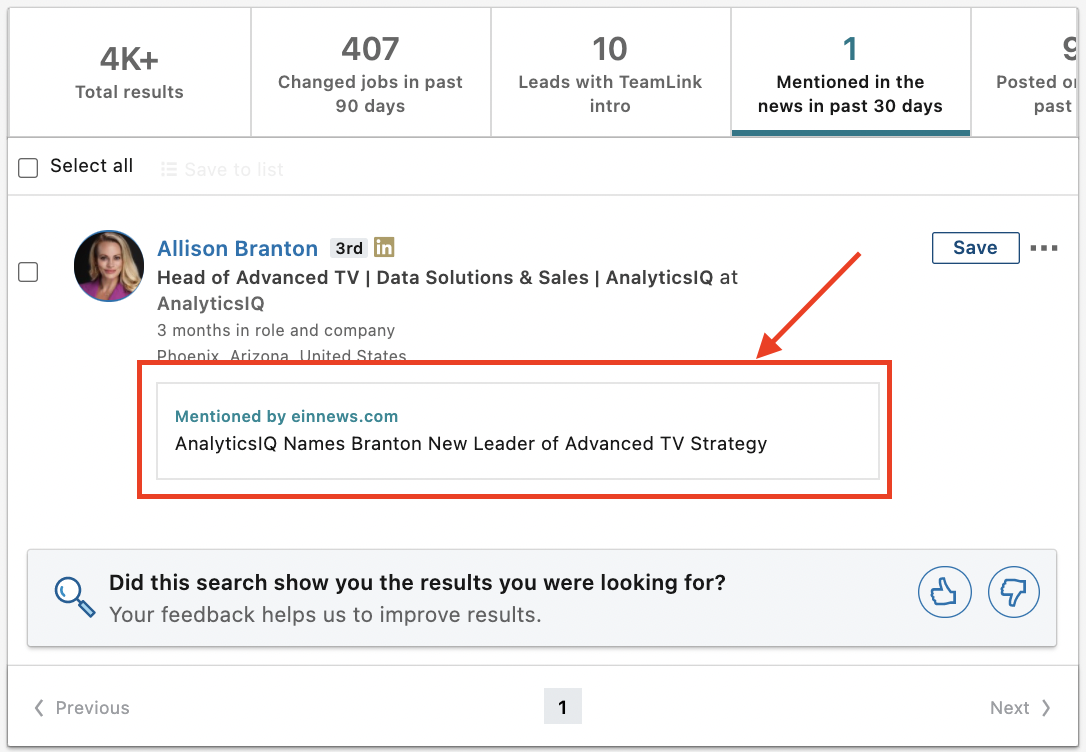Click the magnifier search feedback icon
Viewport: 1086px width, 752px height.
coord(74,597)
